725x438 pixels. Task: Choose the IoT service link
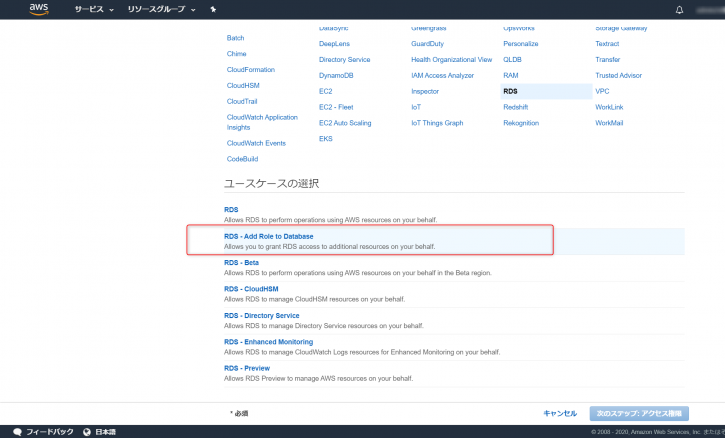[416, 107]
